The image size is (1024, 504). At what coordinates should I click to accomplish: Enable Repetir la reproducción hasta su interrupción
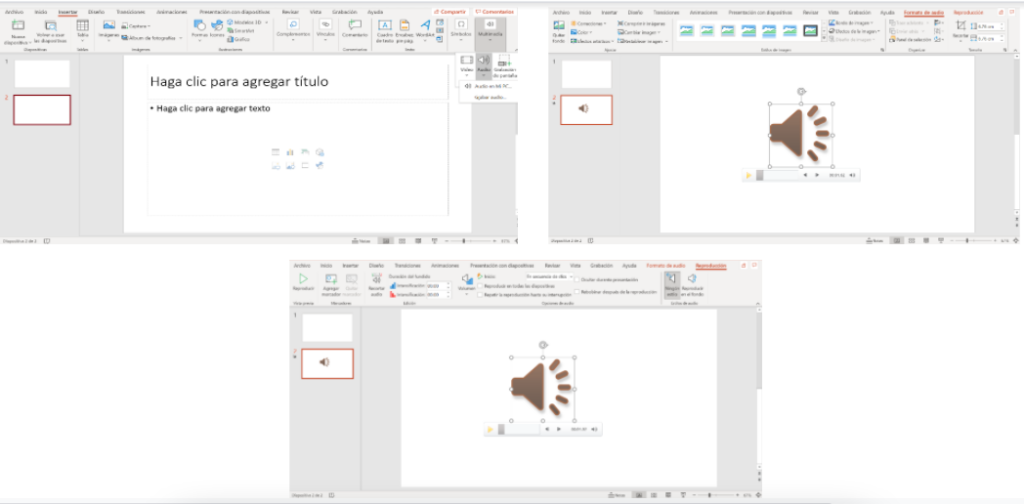tap(481, 295)
